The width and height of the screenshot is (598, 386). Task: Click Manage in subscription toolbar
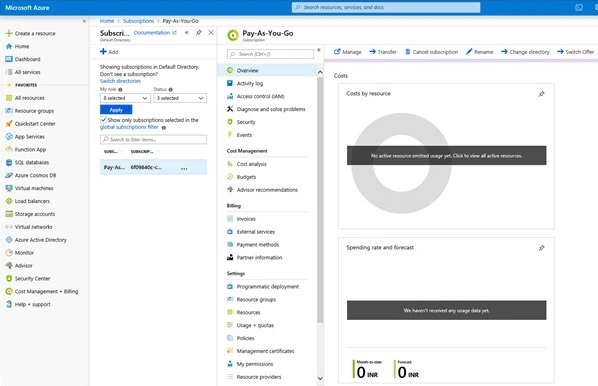(347, 52)
